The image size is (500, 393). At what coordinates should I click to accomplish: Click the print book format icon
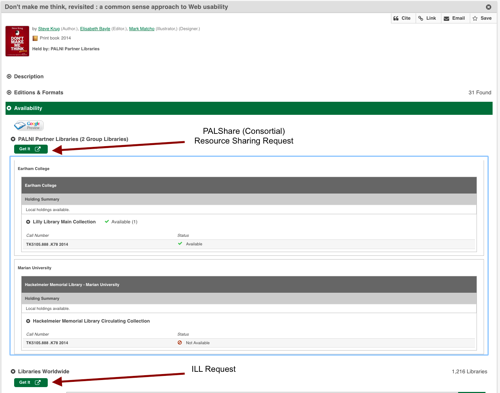[35, 38]
